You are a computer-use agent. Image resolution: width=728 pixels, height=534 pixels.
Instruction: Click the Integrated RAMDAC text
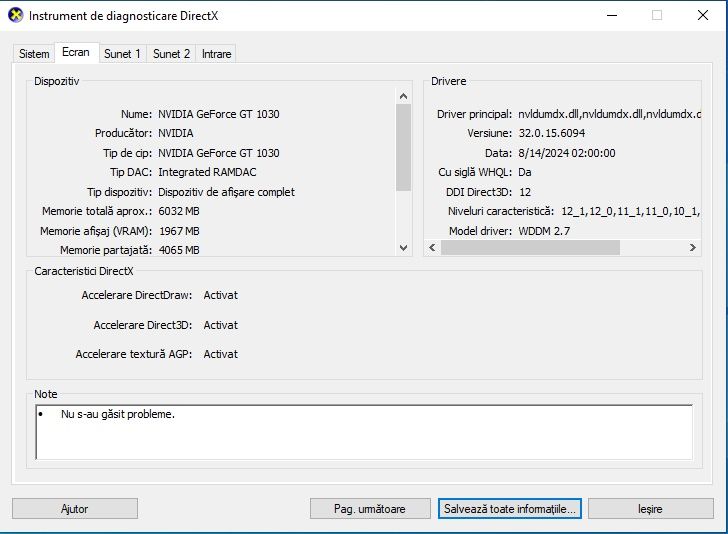pos(207,172)
